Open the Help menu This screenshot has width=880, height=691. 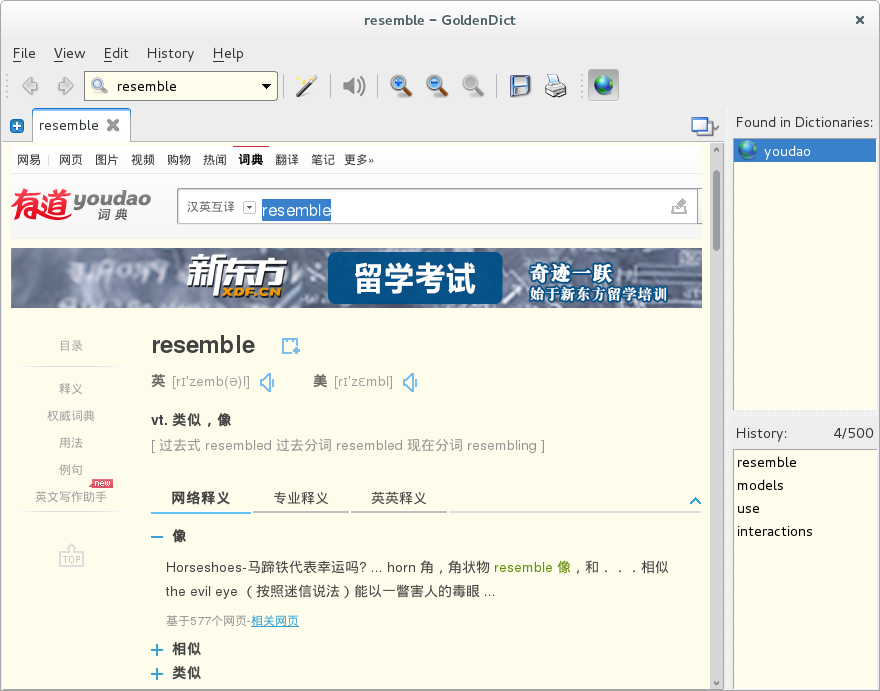coord(228,53)
